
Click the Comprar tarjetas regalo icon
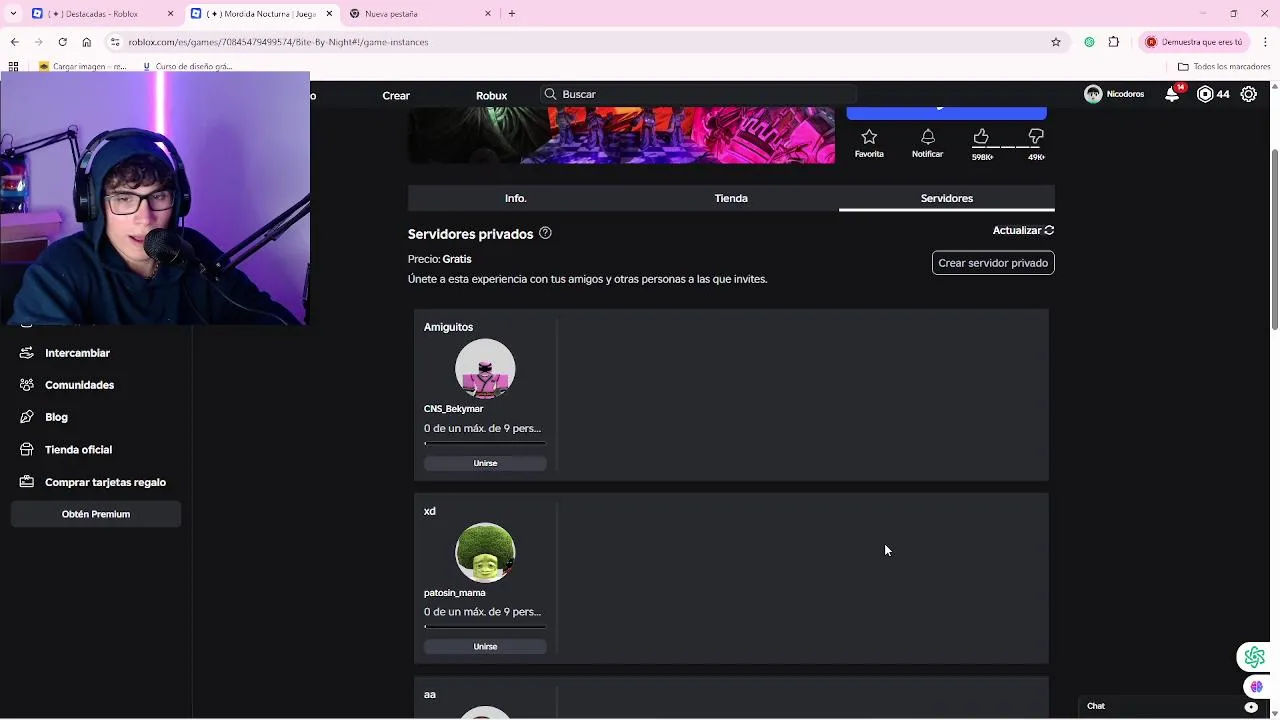27,482
